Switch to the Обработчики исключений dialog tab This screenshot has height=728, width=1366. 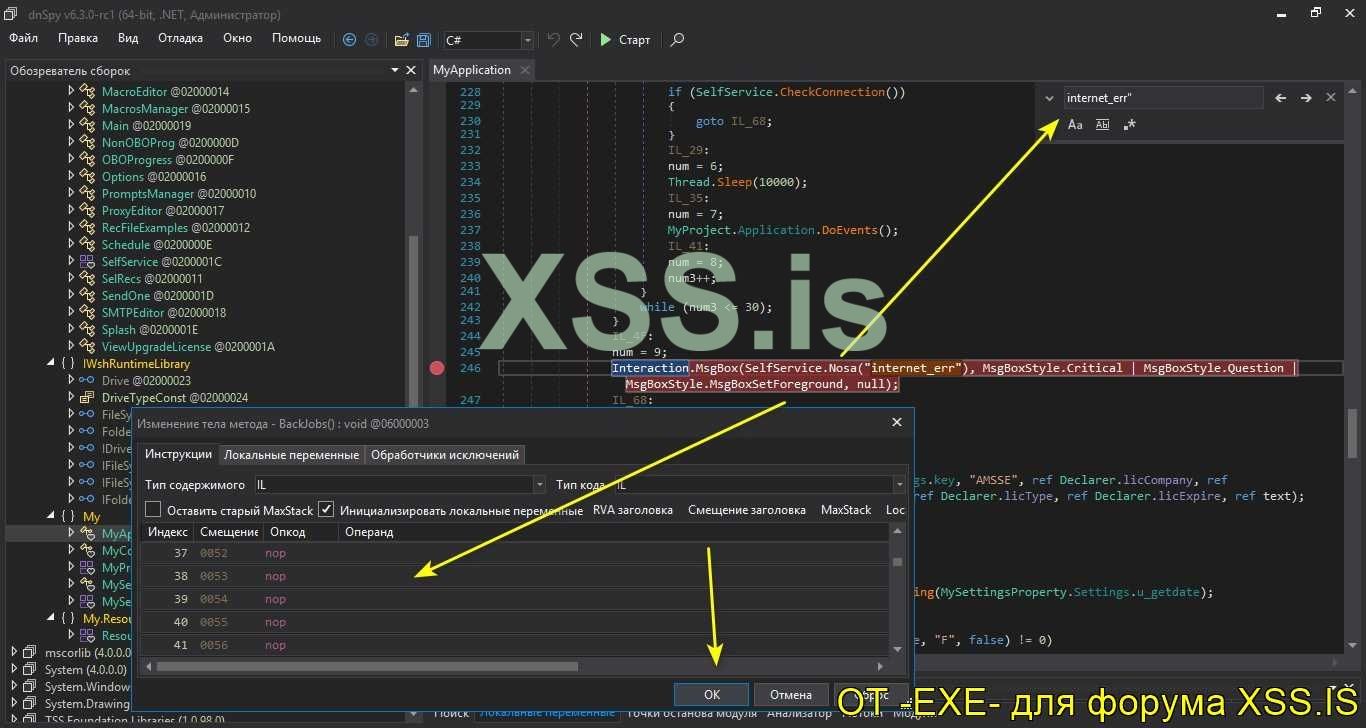tap(445, 455)
